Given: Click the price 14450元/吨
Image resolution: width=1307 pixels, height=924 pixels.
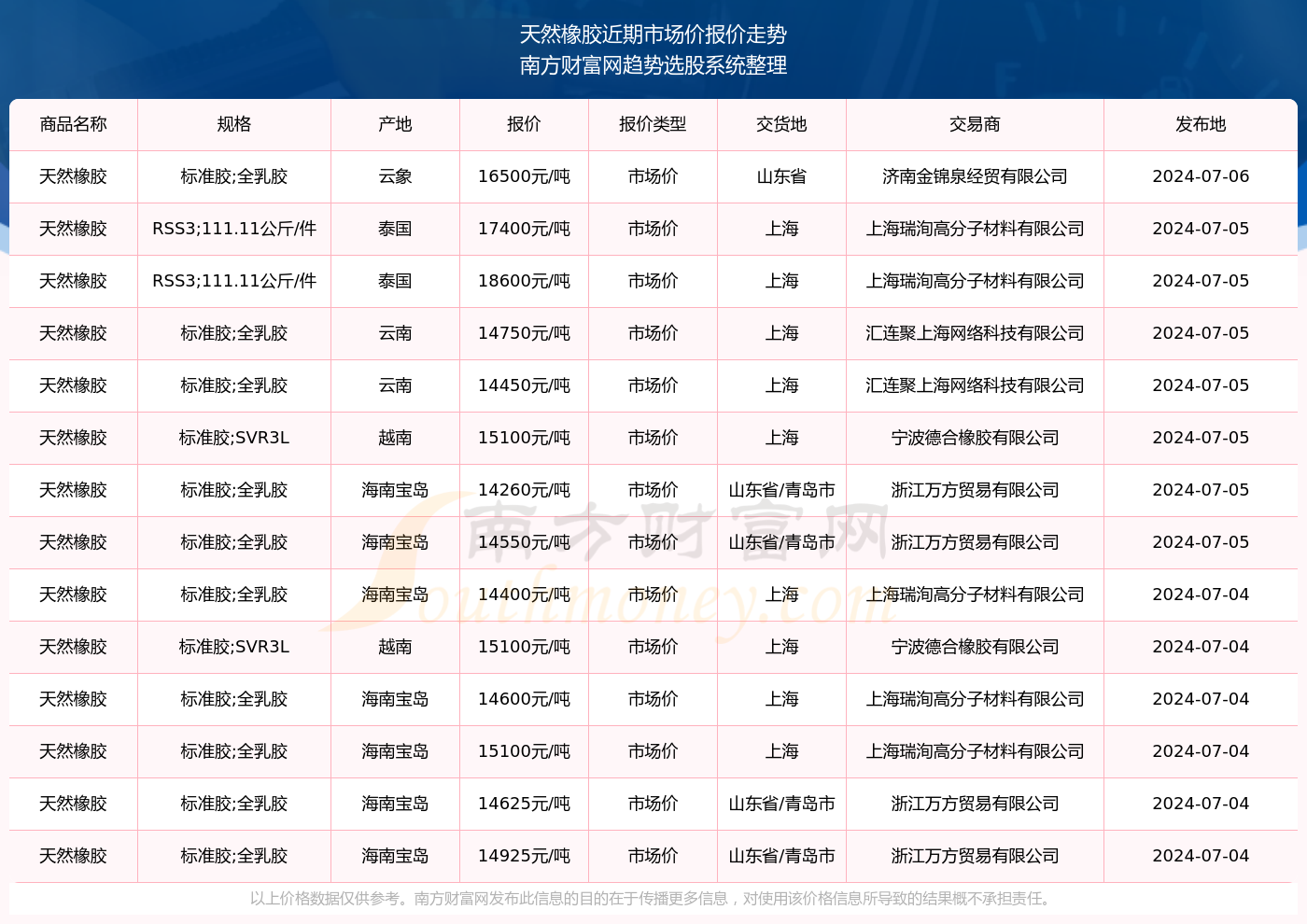Looking at the screenshot, I should point(524,385).
